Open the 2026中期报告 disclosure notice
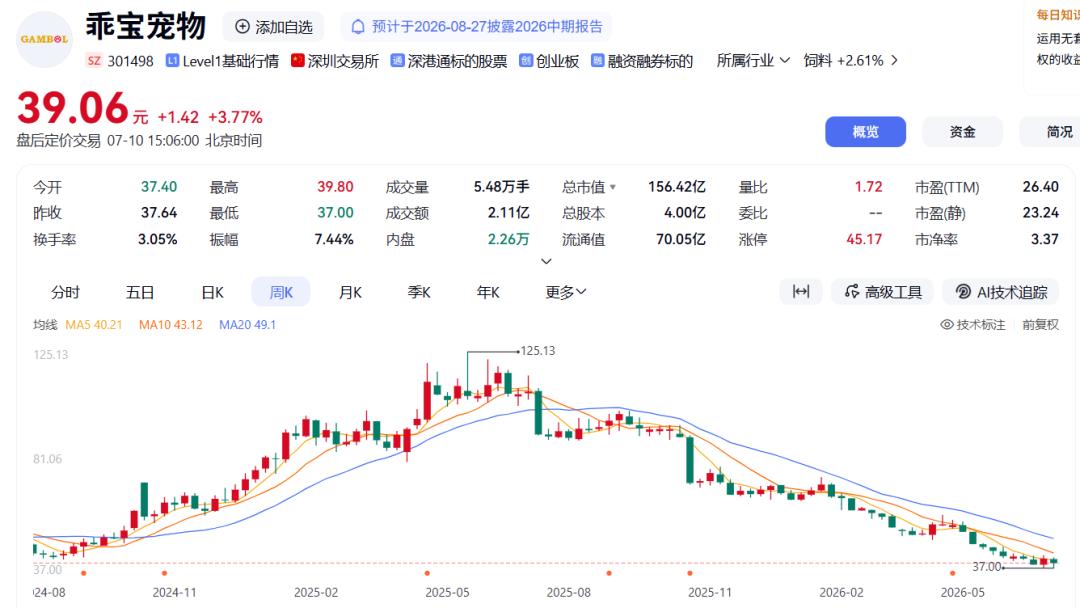The image size is (1080, 608). tap(476, 27)
